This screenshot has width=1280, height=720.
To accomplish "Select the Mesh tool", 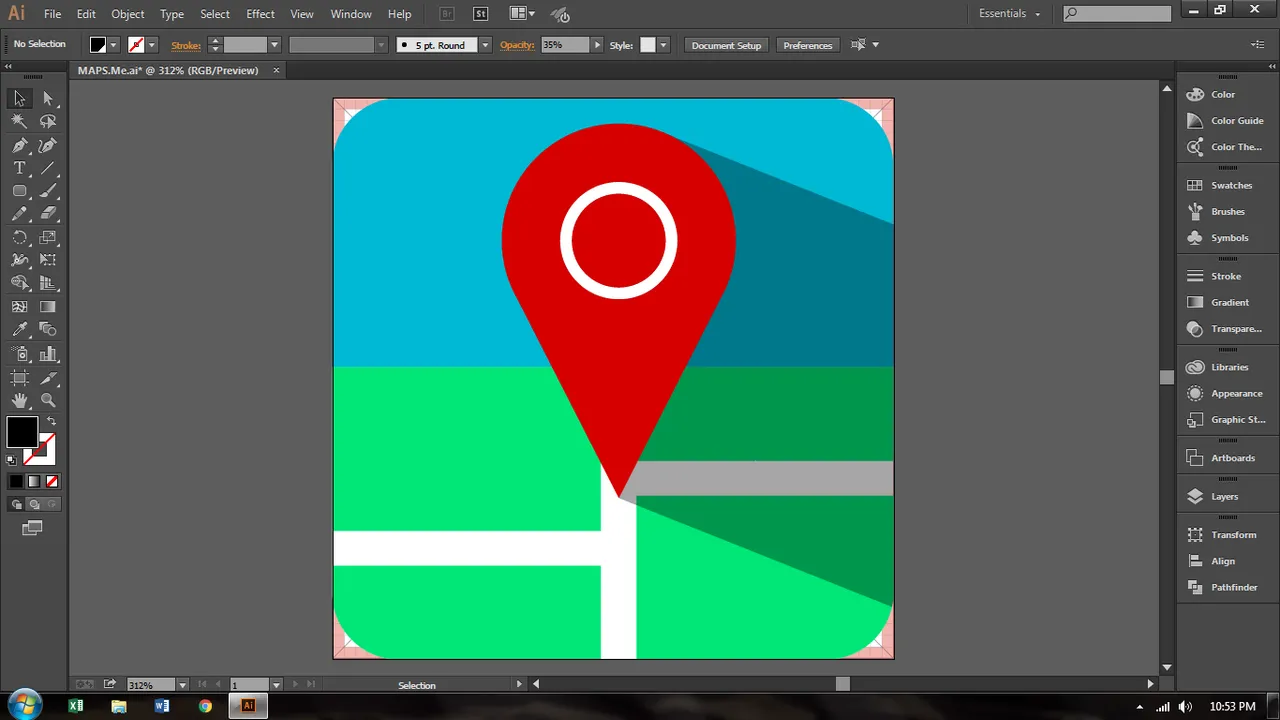I will pyautogui.click(x=19, y=307).
